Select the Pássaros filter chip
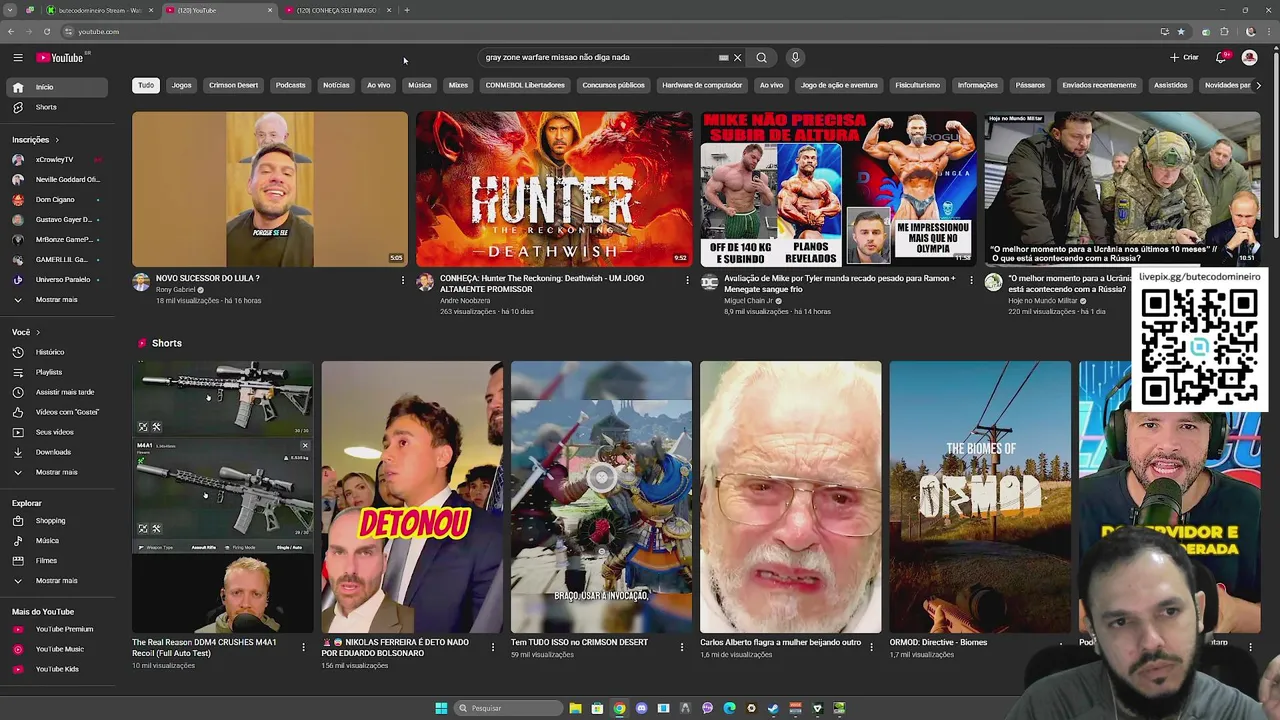Image resolution: width=1280 pixels, height=720 pixels. (x=1030, y=85)
